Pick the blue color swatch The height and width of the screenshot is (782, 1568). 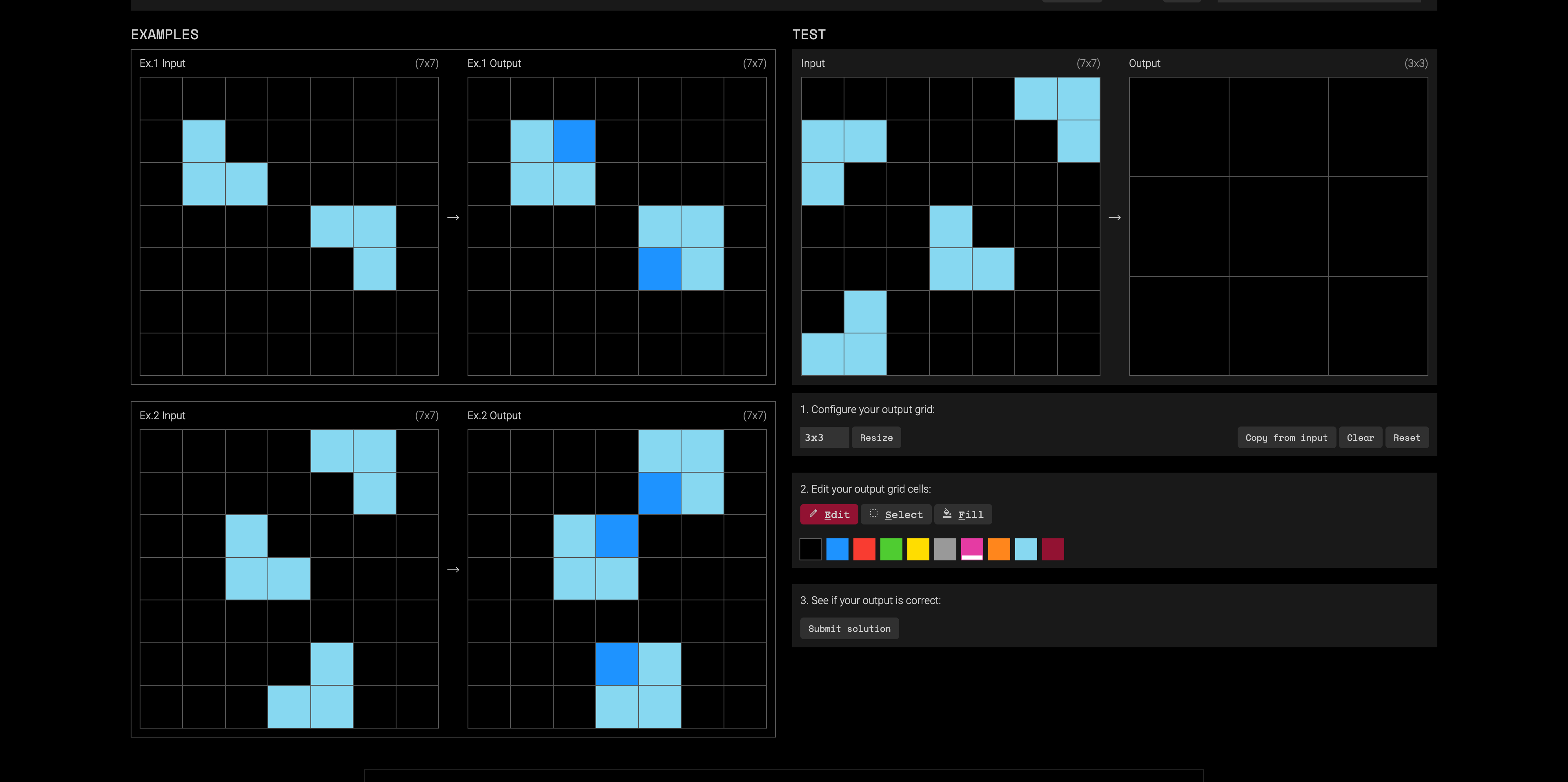837,549
